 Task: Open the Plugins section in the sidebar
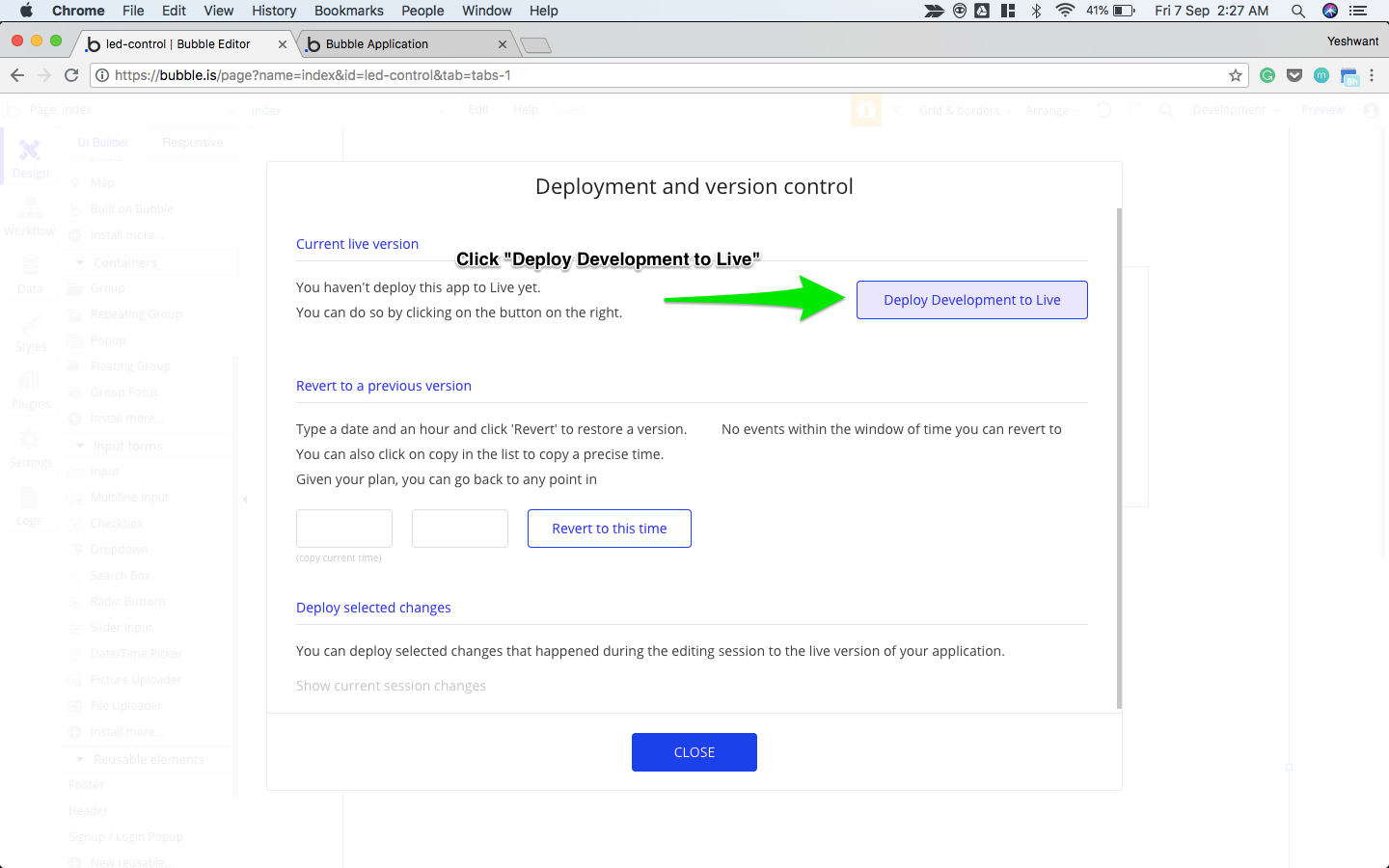click(30, 391)
